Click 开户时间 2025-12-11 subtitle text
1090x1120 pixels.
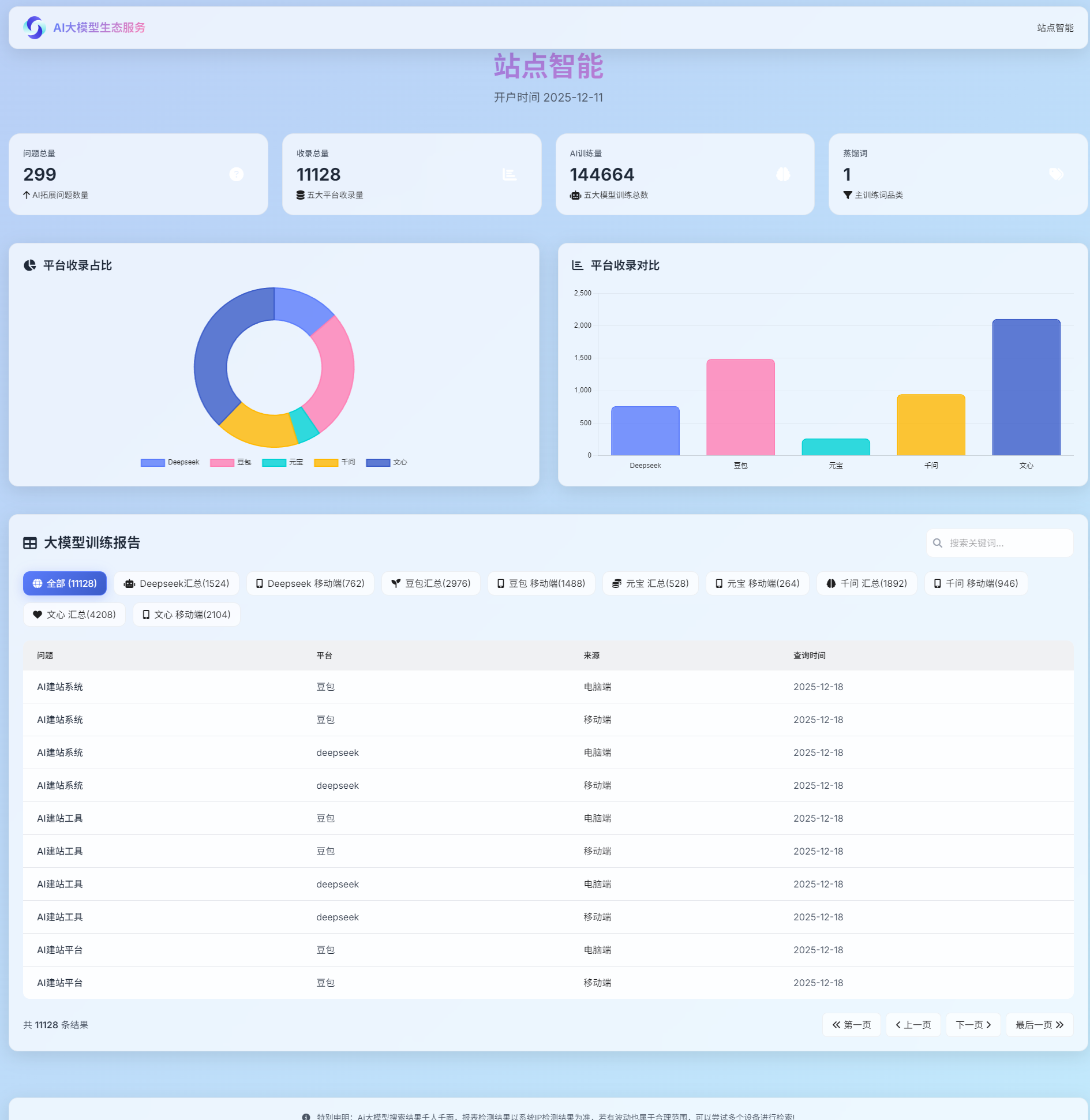click(548, 98)
